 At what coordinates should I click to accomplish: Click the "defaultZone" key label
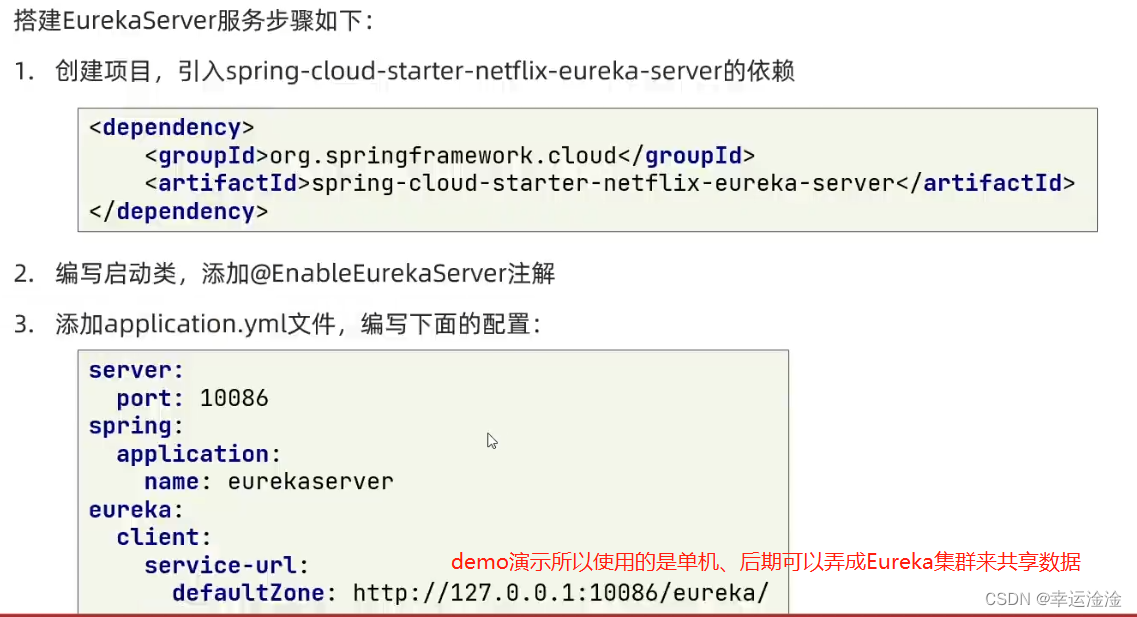(x=248, y=593)
